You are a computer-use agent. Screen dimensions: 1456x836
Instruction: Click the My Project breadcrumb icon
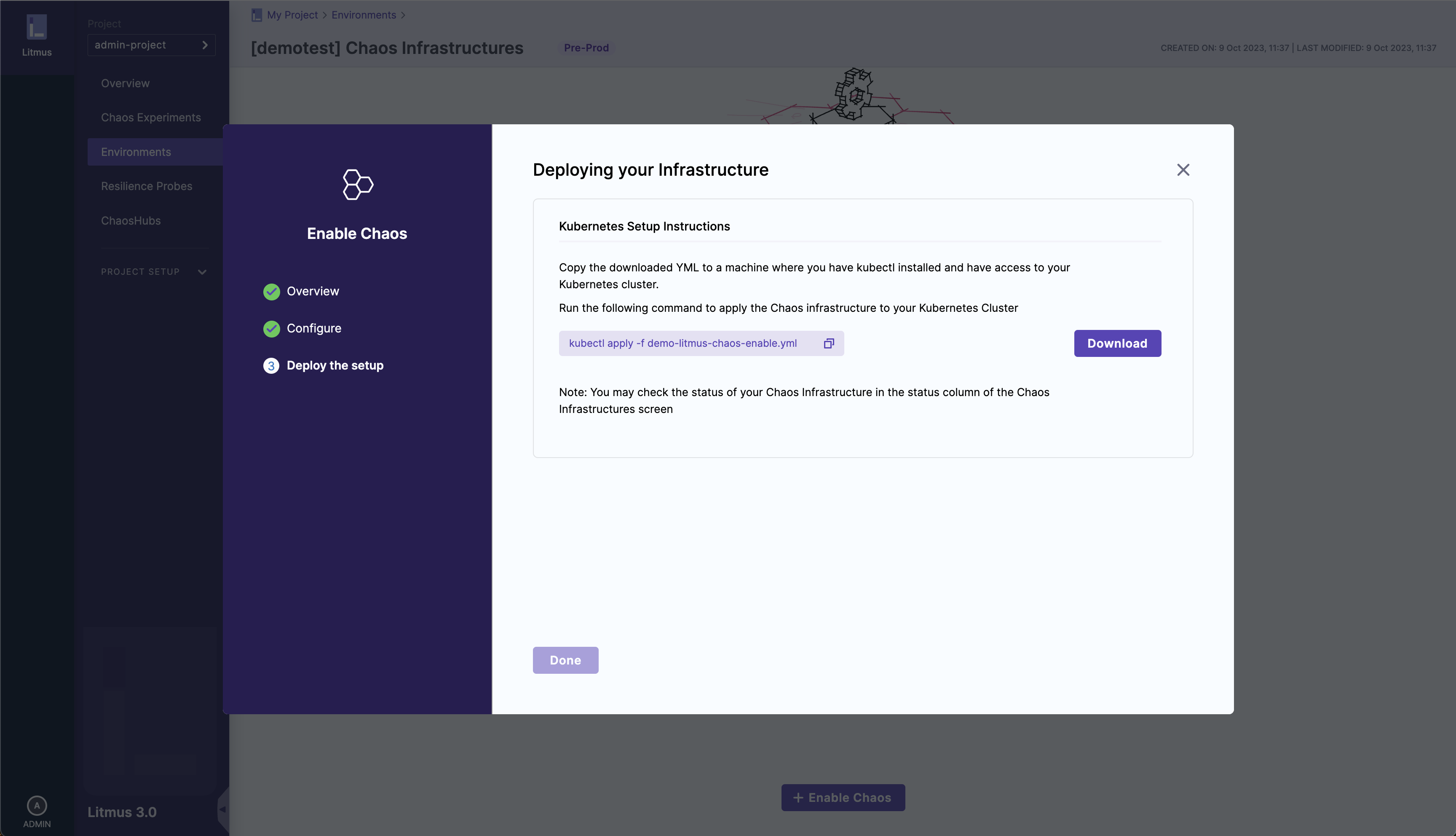pos(257,15)
